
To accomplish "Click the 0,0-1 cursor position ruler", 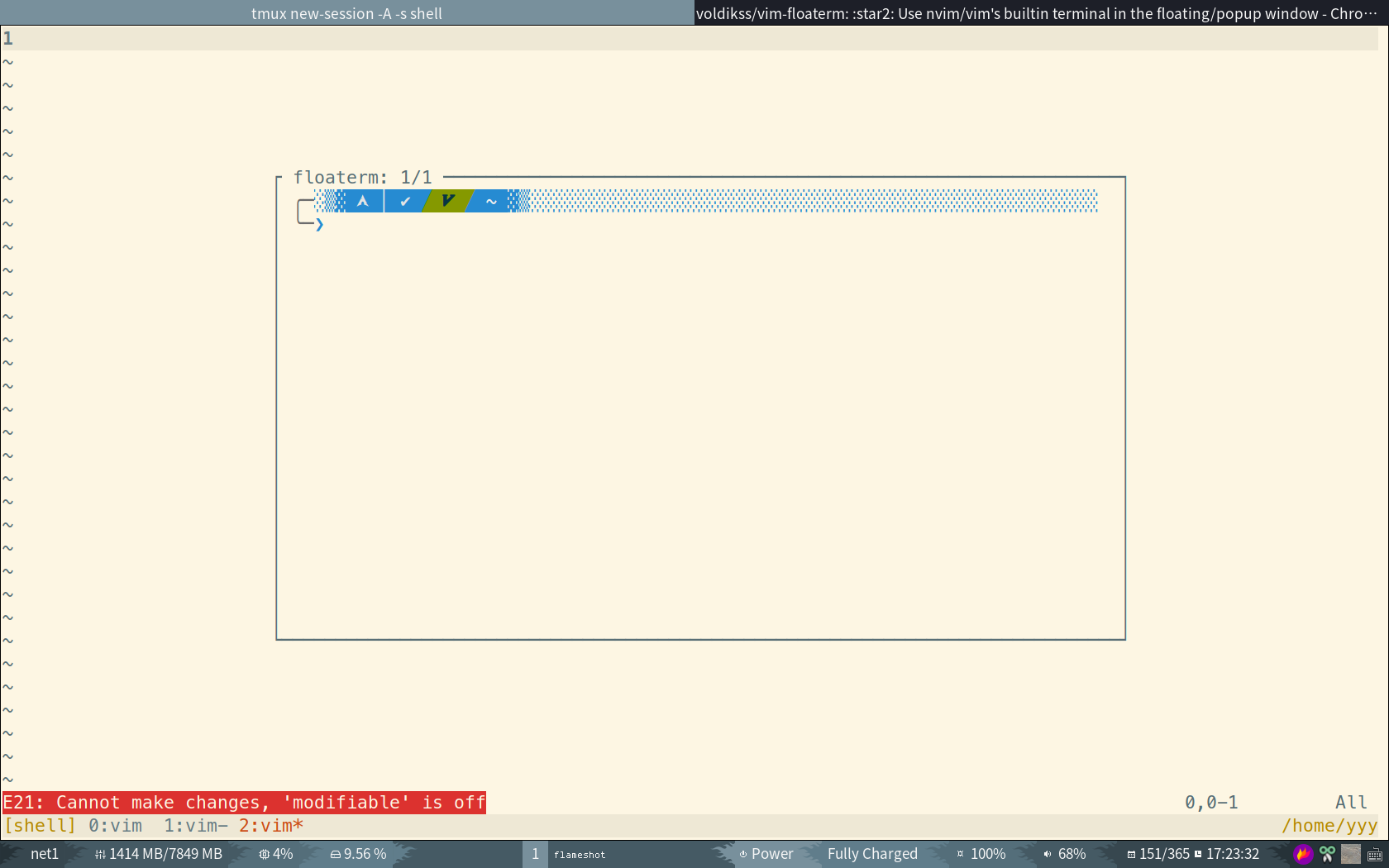I will pos(1211,802).
